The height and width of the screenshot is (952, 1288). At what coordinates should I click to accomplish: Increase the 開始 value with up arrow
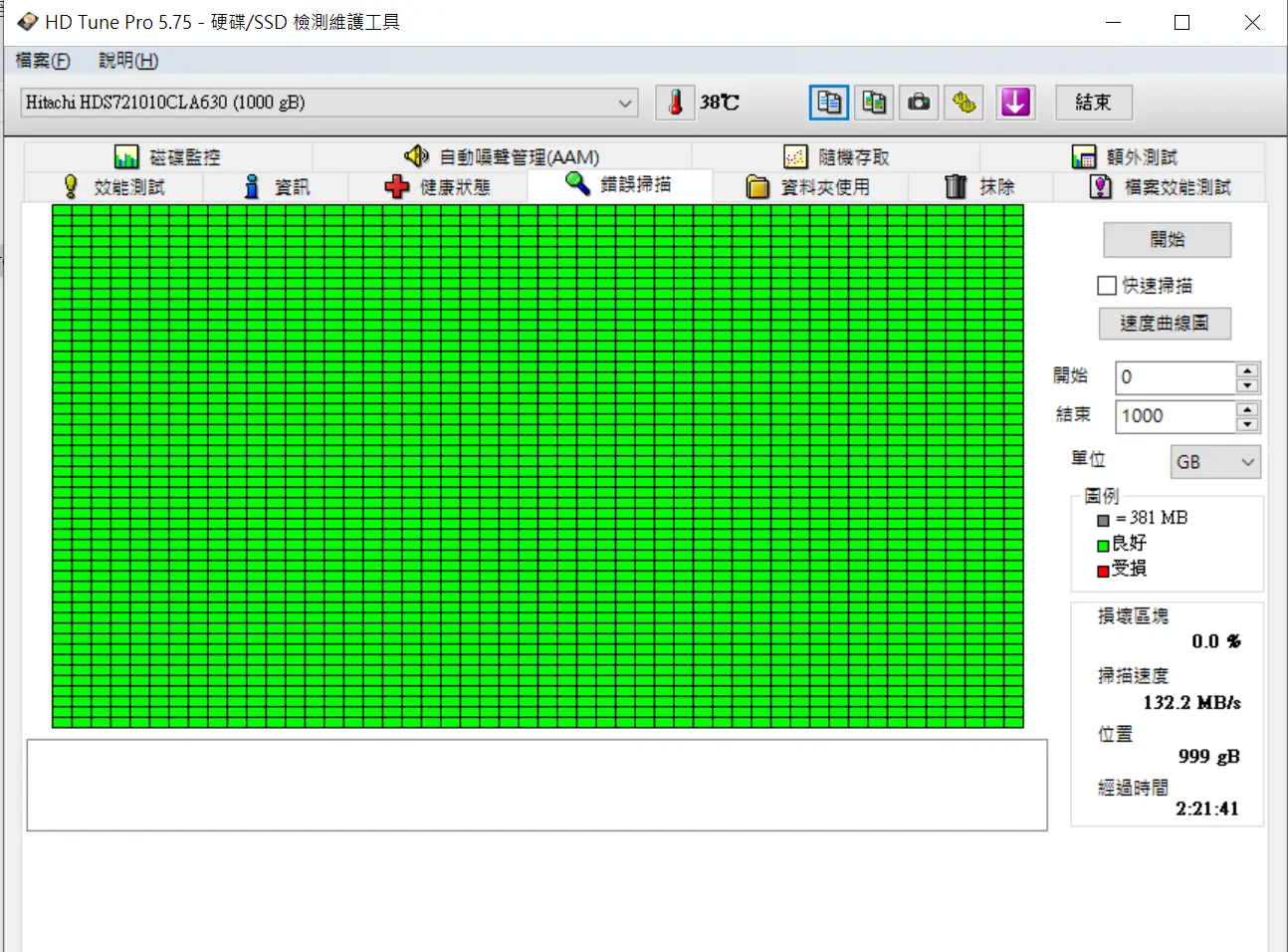point(1247,370)
